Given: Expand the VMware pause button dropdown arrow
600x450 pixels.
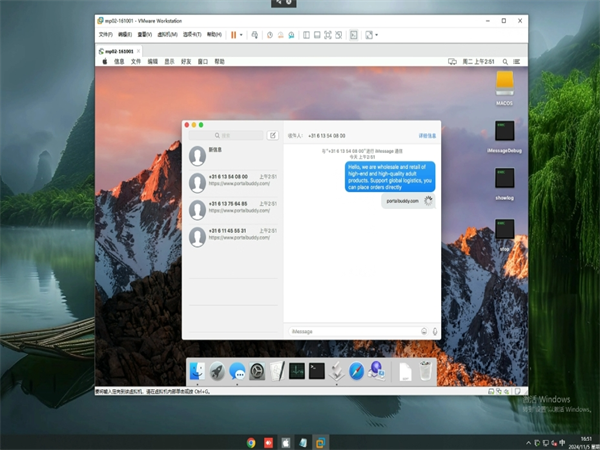Looking at the screenshot, I should click(x=241, y=34).
